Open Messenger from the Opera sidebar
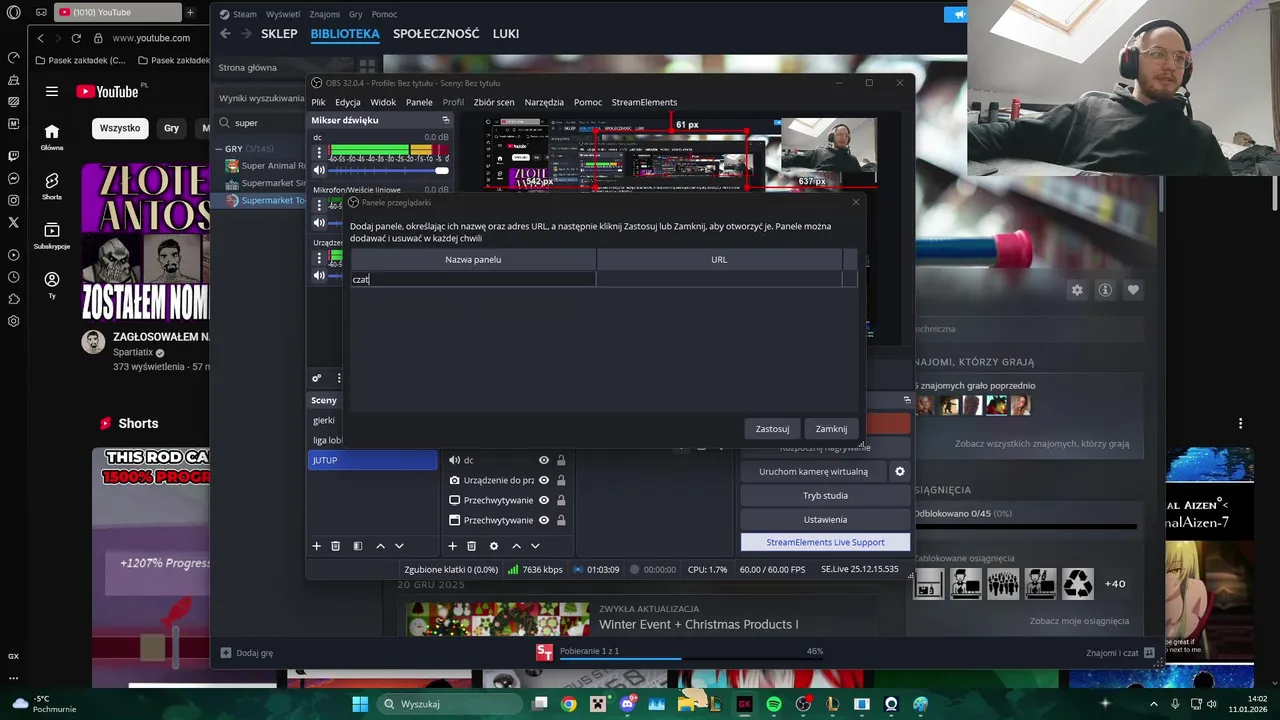The width and height of the screenshot is (1280, 720). pyautogui.click(x=13, y=178)
